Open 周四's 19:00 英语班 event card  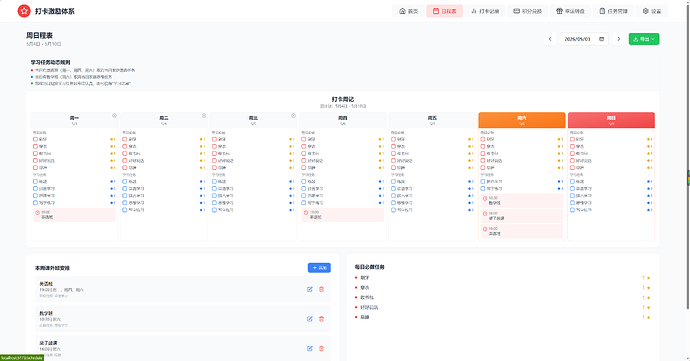[342, 215]
